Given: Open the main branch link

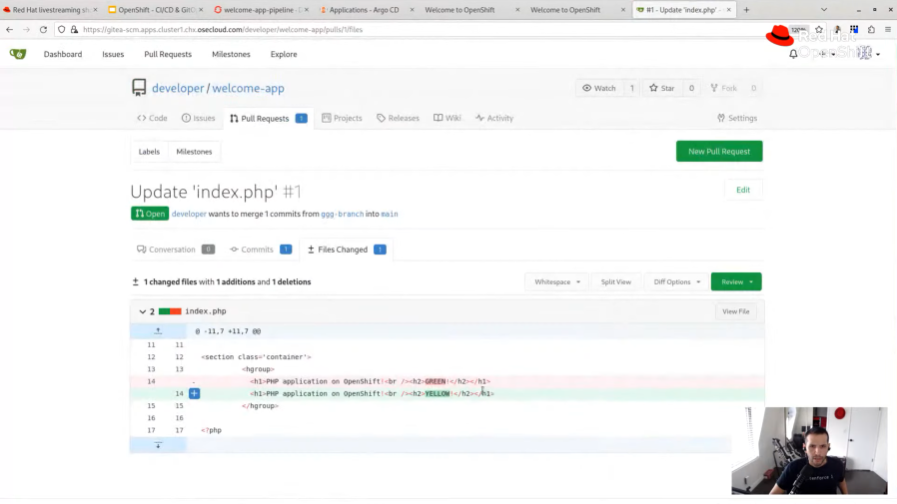Looking at the screenshot, I should [390, 214].
